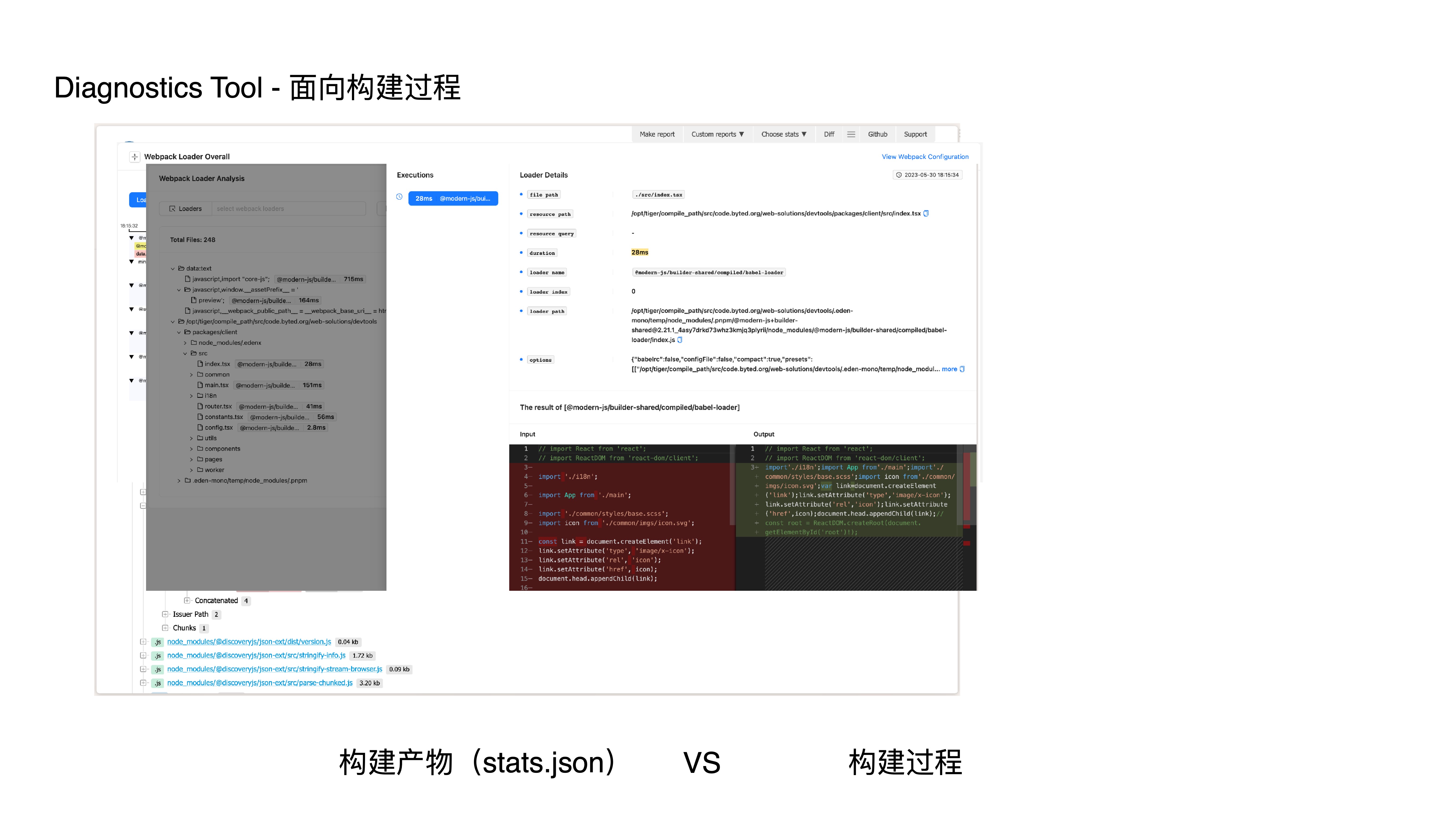Open the Choose stats dropdown
This screenshot has height=819, width=1456.
point(783,135)
